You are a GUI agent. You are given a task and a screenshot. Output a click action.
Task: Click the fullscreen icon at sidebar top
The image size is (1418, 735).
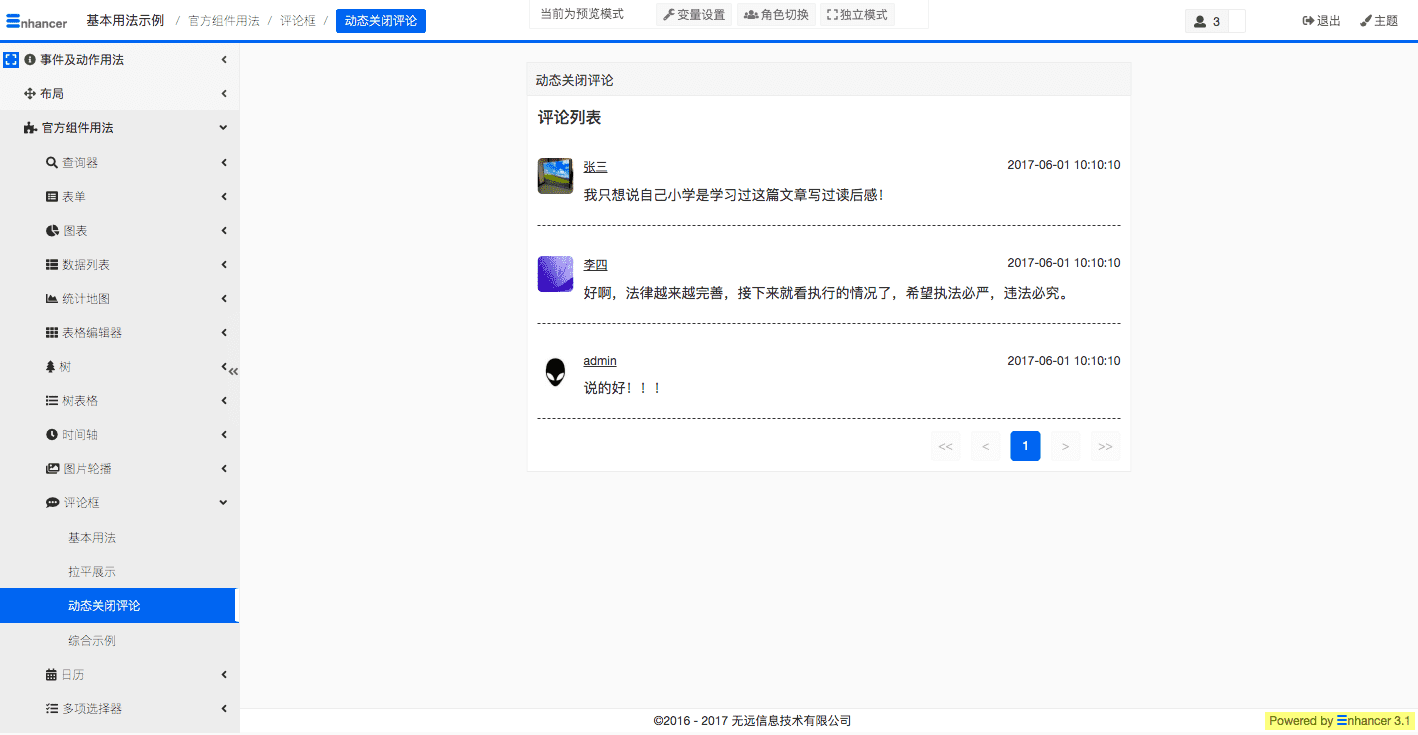point(11,60)
